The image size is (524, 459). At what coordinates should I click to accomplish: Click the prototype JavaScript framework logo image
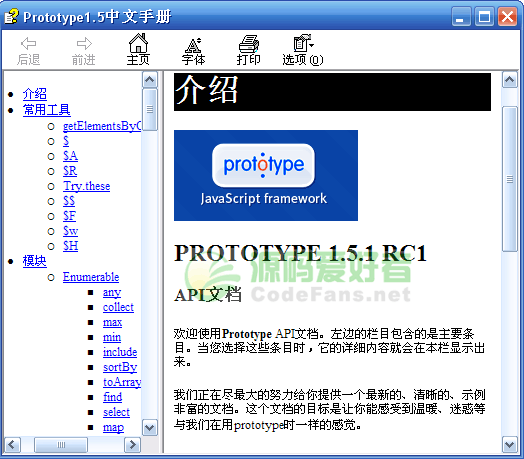click(x=266, y=175)
